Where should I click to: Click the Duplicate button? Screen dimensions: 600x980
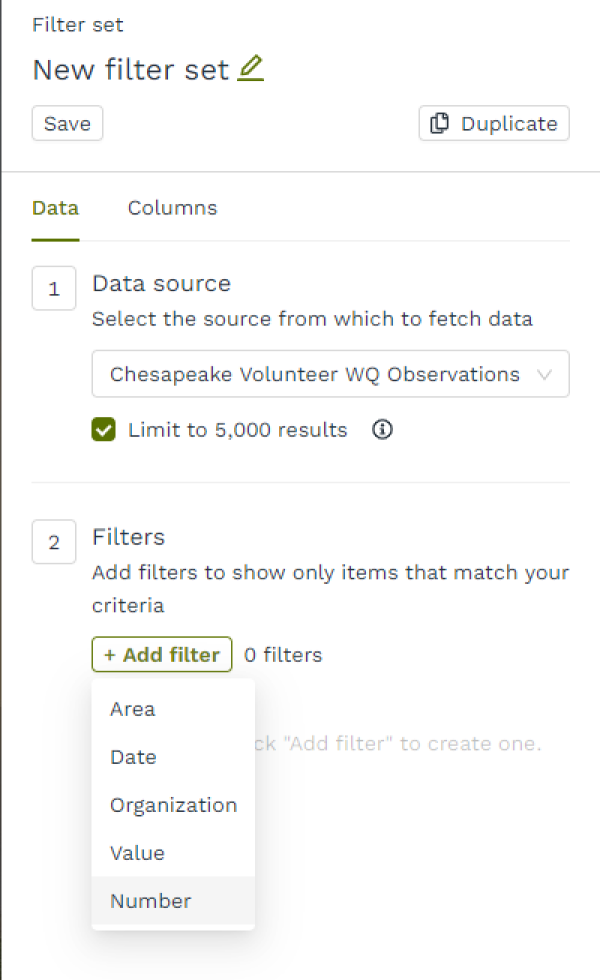tap(493, 123)
